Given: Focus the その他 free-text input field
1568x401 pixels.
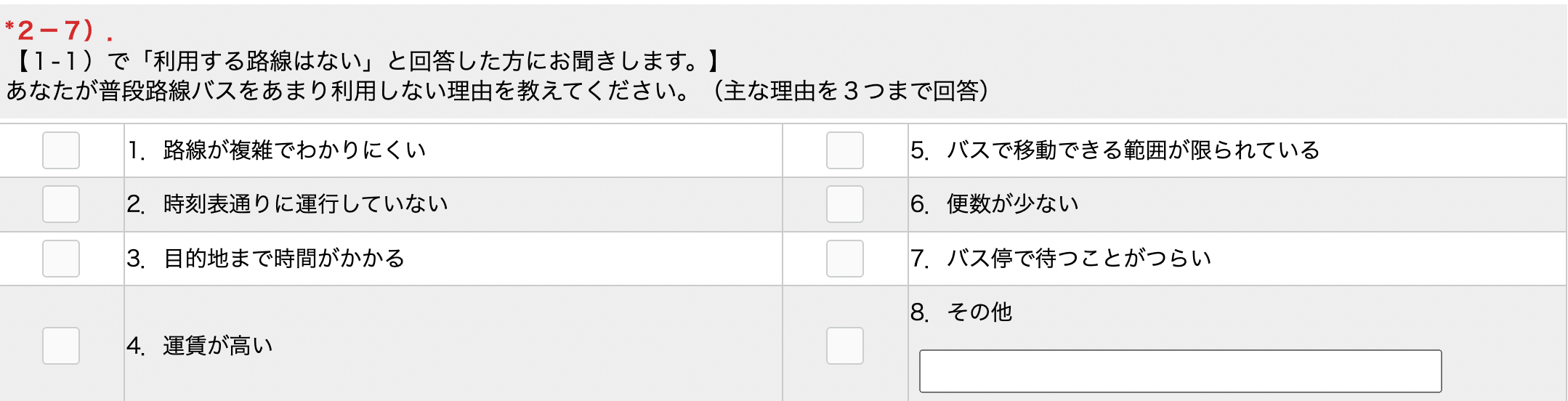Looking at the screenshot, I should (x=1181, y=371).
